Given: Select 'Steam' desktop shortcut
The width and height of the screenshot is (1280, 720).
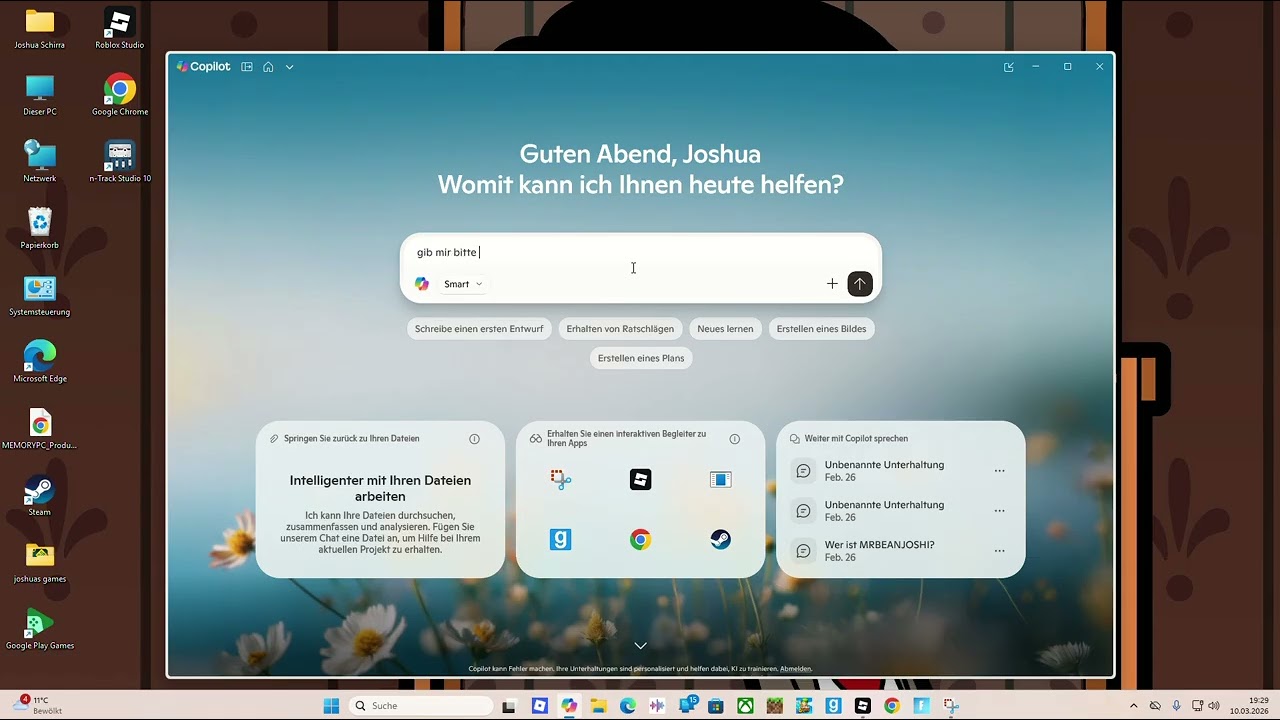Looking at the screenshot, I should (40, 497).
